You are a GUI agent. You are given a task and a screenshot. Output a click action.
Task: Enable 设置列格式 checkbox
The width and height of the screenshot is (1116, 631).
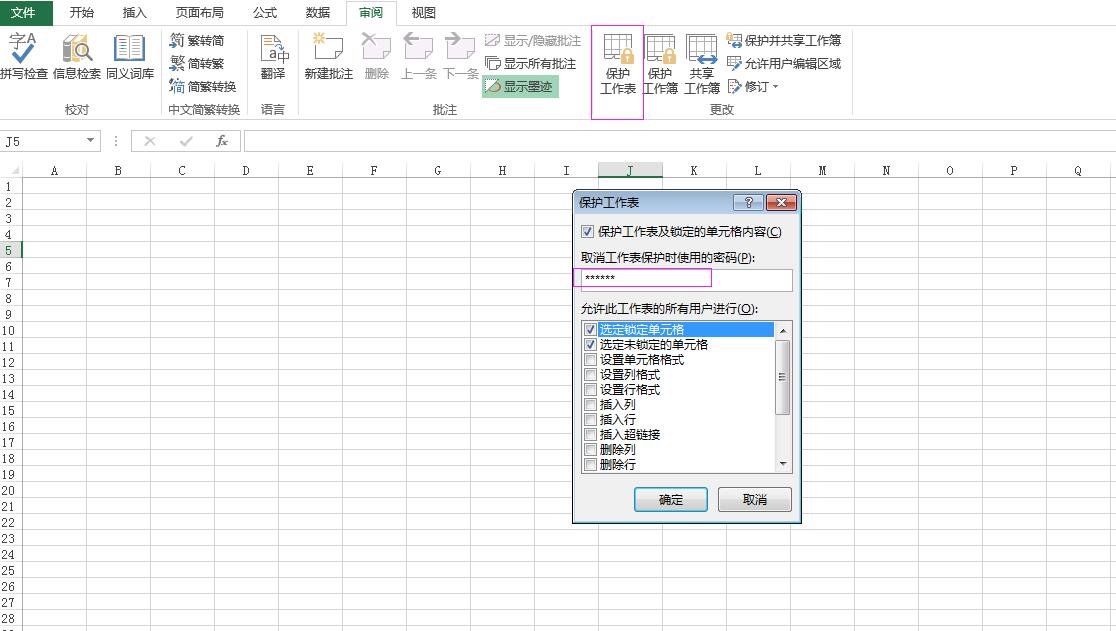590,374
